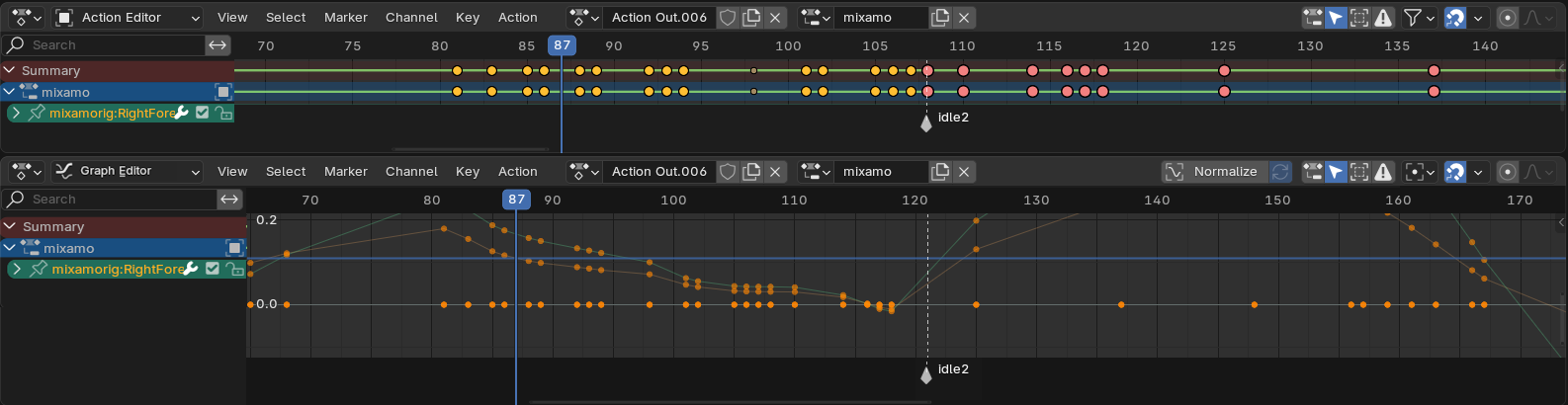The width and height of the screenshot is (1568, 405).
Task: Browse actions dropdown in Graph Editor header
Action: click(x=584, y=171)
